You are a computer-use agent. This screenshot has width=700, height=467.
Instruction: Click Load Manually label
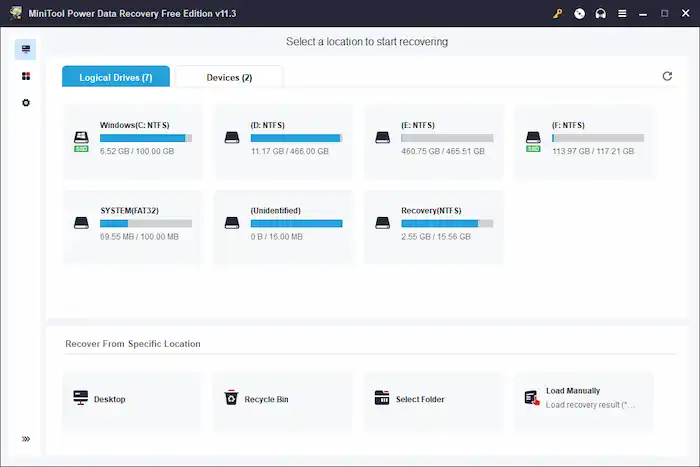[x=573, y=391]
